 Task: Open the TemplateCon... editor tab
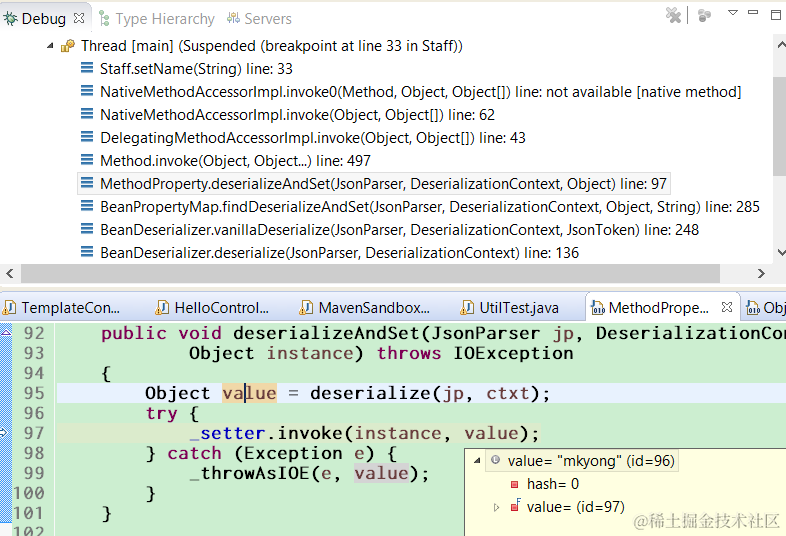click(x=62, y=307)
